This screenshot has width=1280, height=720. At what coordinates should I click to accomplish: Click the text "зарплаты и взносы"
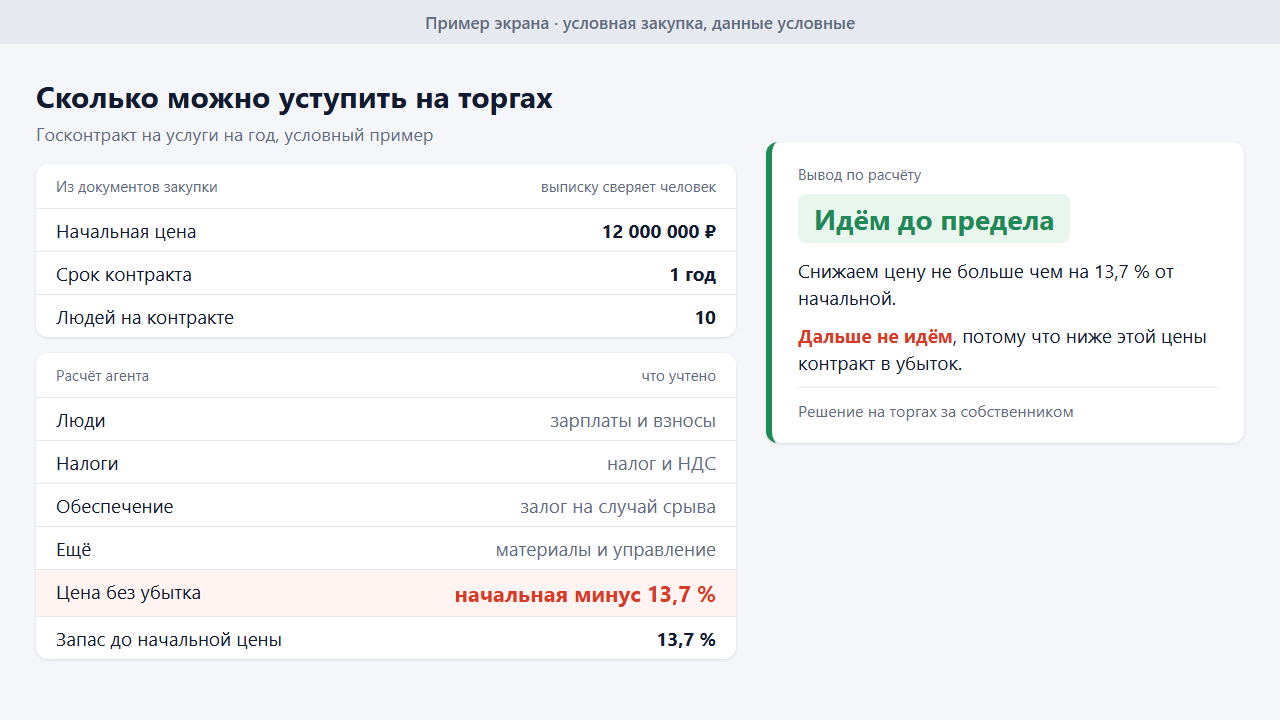(x=633, y=421)
